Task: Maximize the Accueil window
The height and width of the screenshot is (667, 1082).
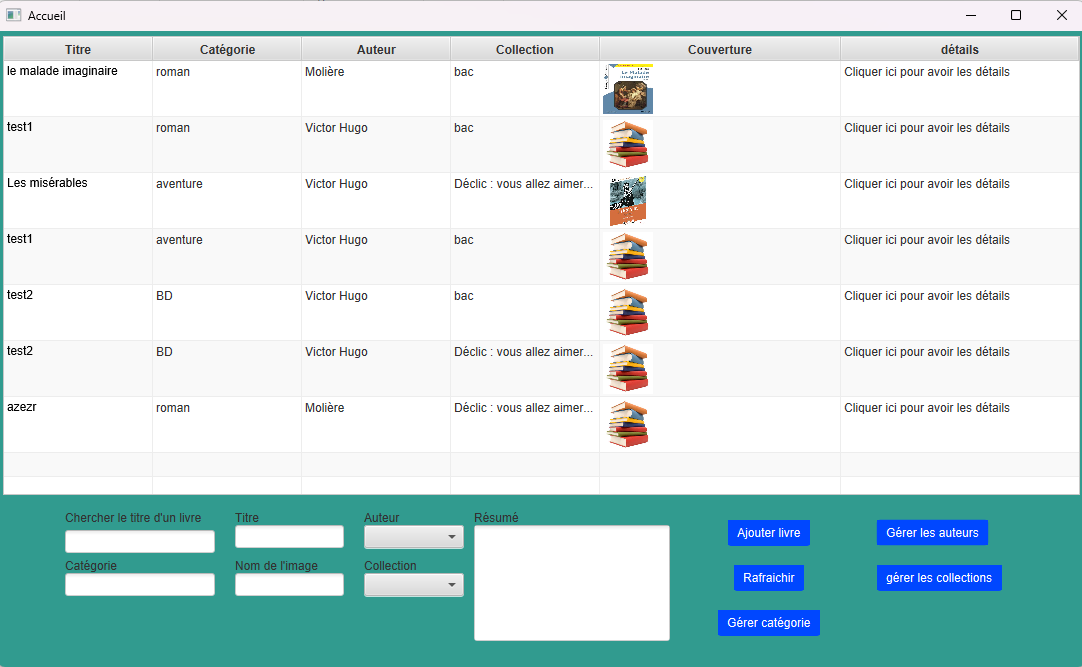Action: pyautogui.click(x=1016, y=15)
